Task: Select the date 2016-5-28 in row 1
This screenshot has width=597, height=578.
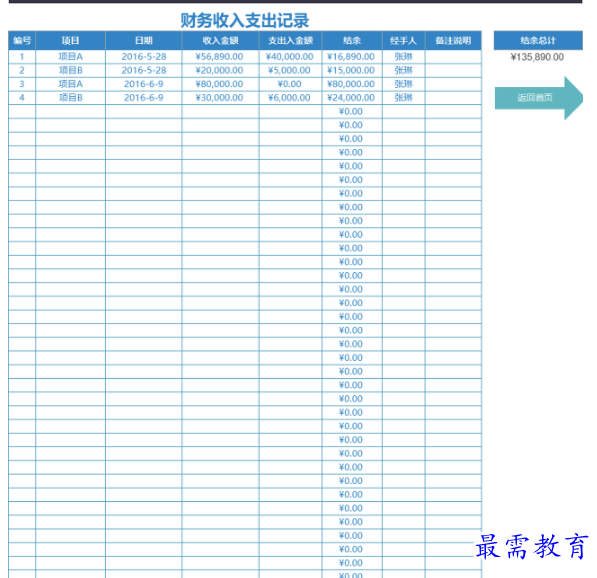Action: 144,57
